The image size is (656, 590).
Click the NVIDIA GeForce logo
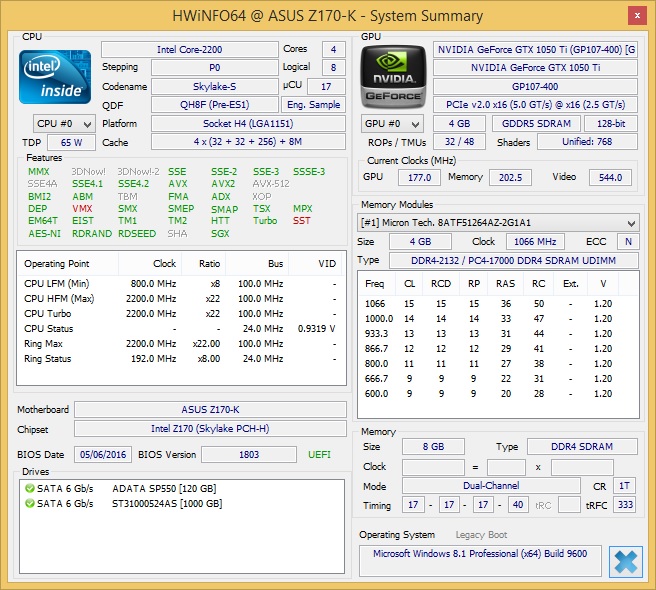393,78
